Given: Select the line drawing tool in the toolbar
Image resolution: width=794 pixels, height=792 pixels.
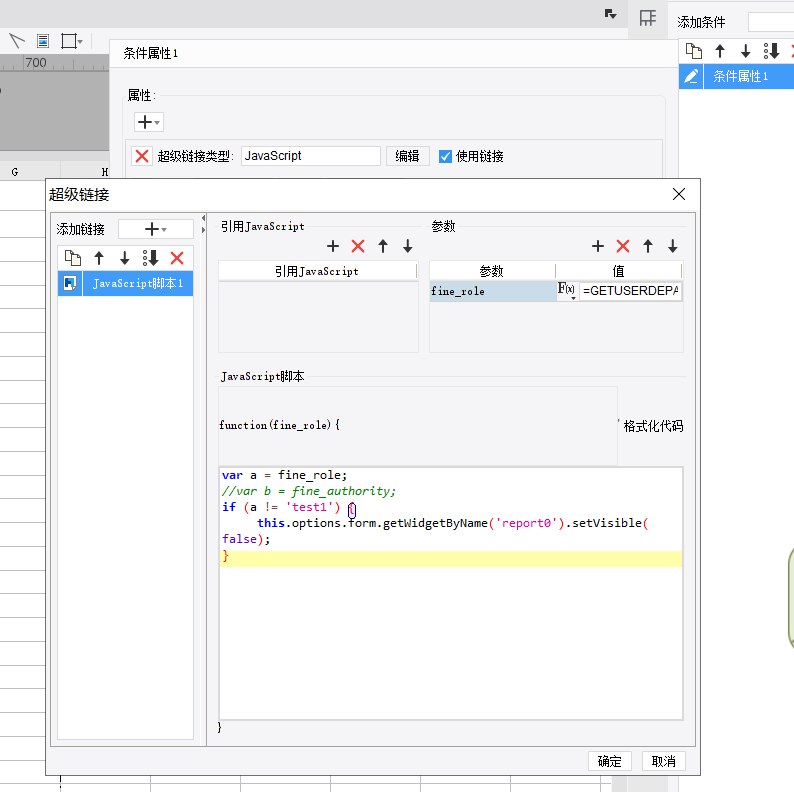Looking at the screenshot, I should pyautogui.click(x=17, y=41).
